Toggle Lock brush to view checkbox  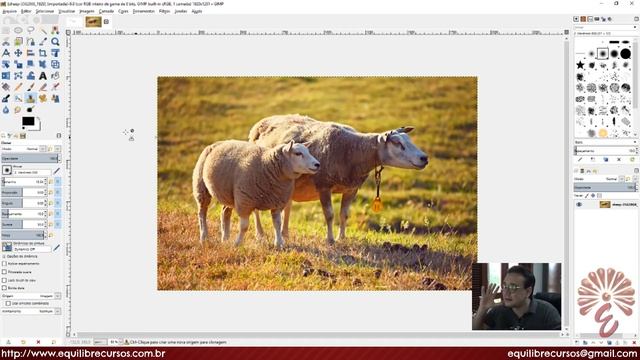[4, 280]
